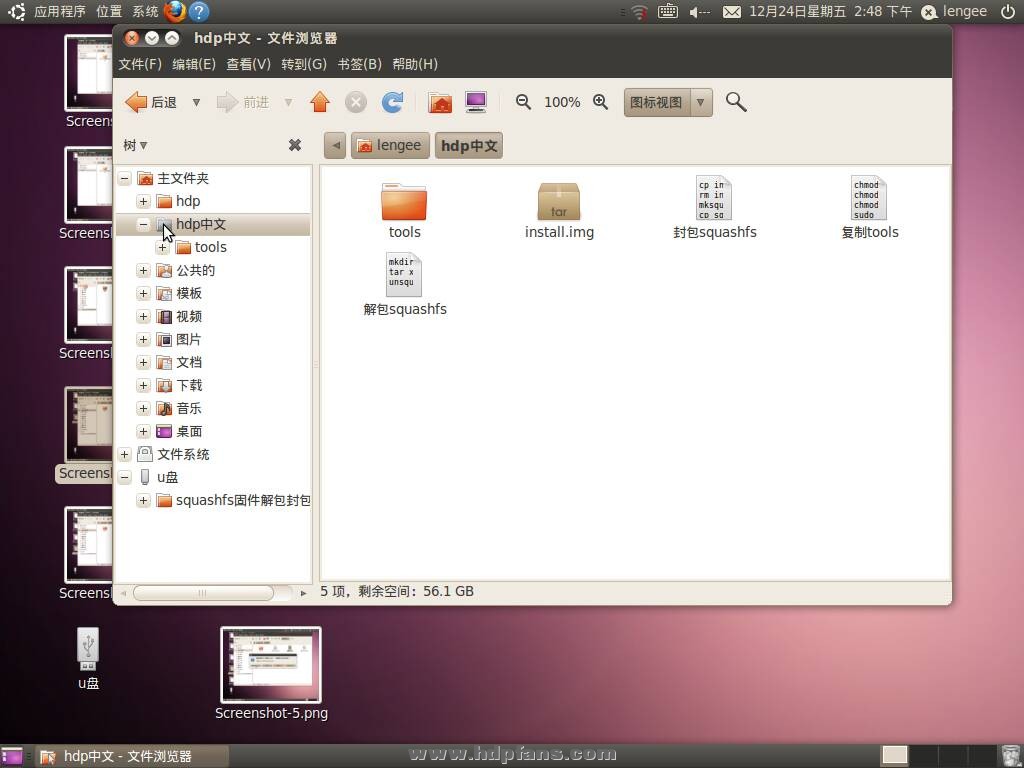Expand the 下载 tree node
The height and width of the screenshot is (768, 1024).
144,385
